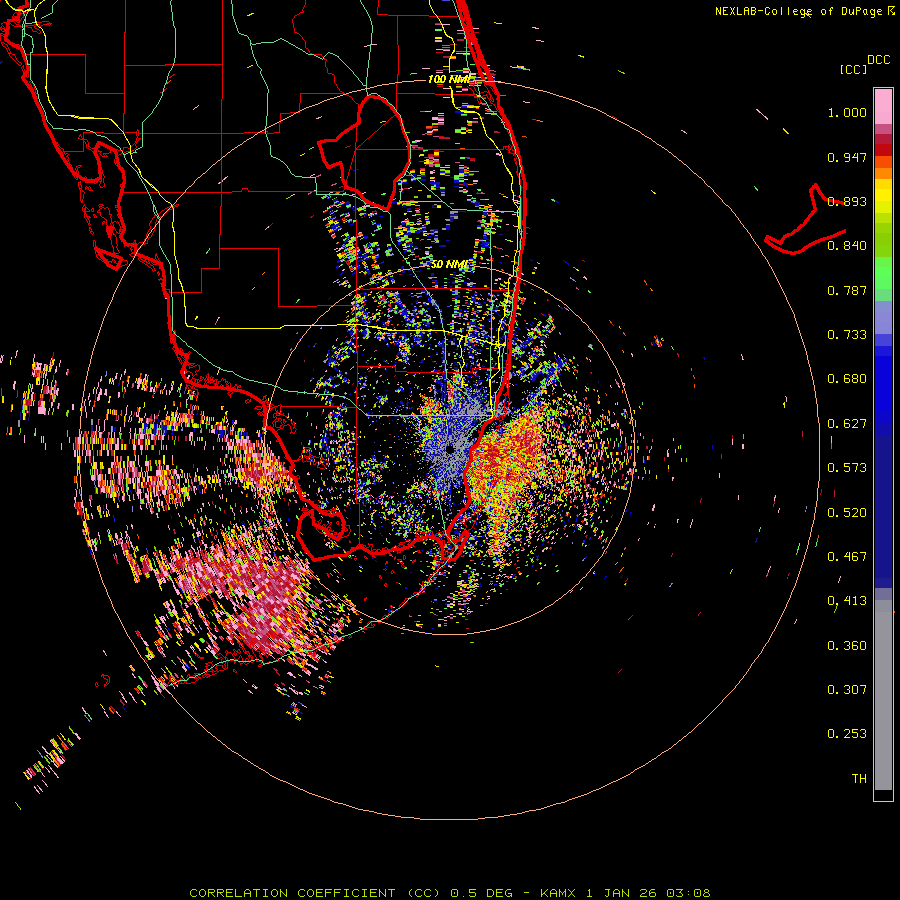Image resolution: width=900 pixels, height=900 pixels.
Task: Click the 03:08 timestamp in caption
Action: click(688, 893)
